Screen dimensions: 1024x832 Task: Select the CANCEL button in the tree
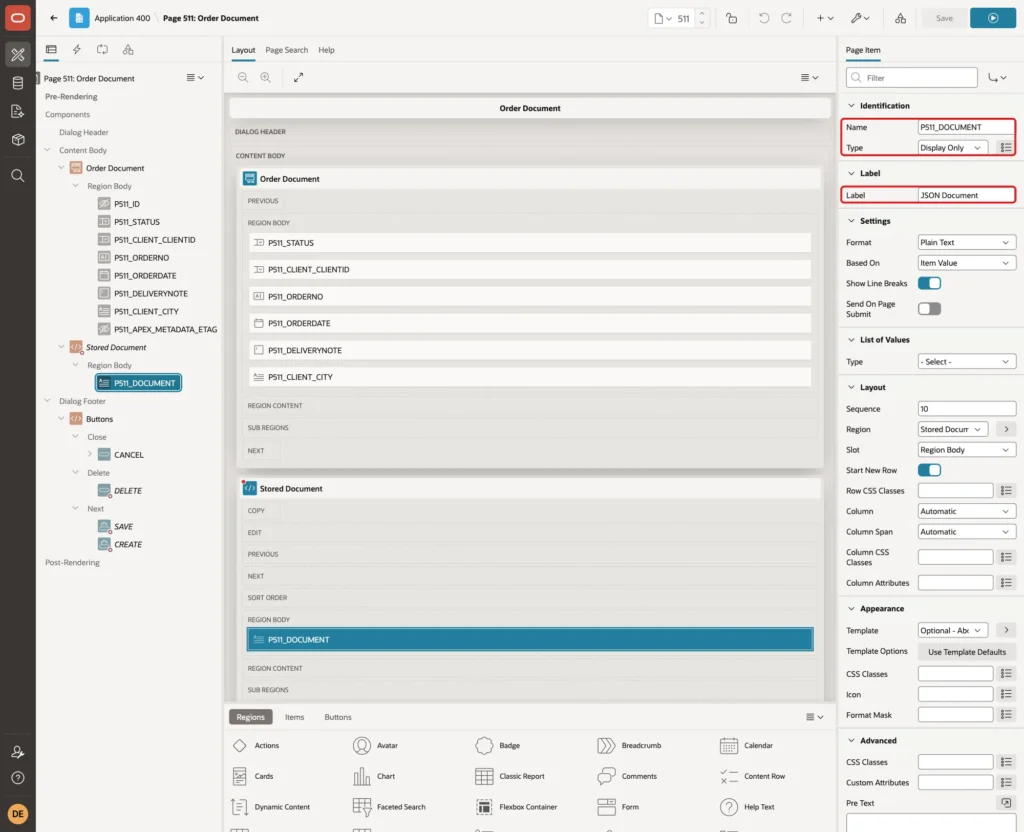129,455
